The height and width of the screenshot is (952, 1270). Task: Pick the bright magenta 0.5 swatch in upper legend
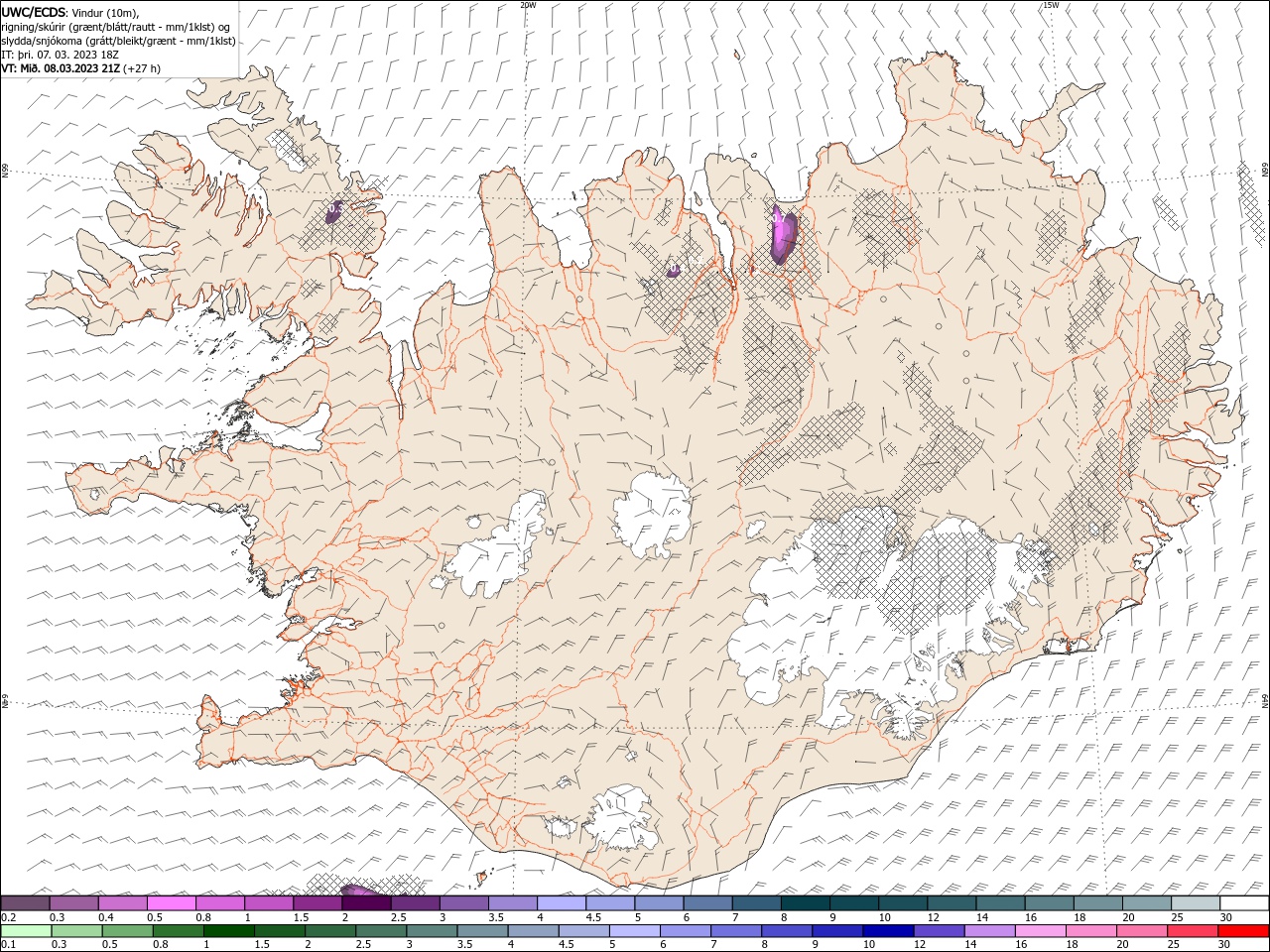[172, 903]
